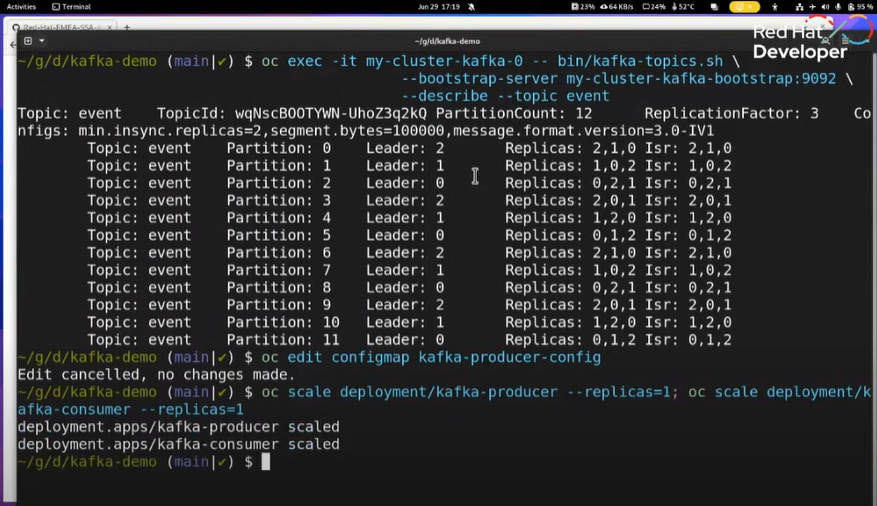
Task: Click Isr: 2,0,1 on Partition 3 row
Action: point(688,200)
